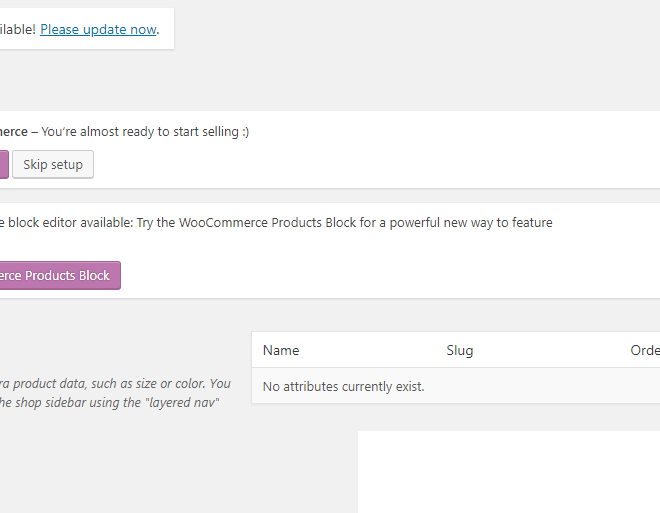This screenshot has height=513, width=660.
Task: Click the italic "layered nav" description line
Action: click(x=109, y=403)
